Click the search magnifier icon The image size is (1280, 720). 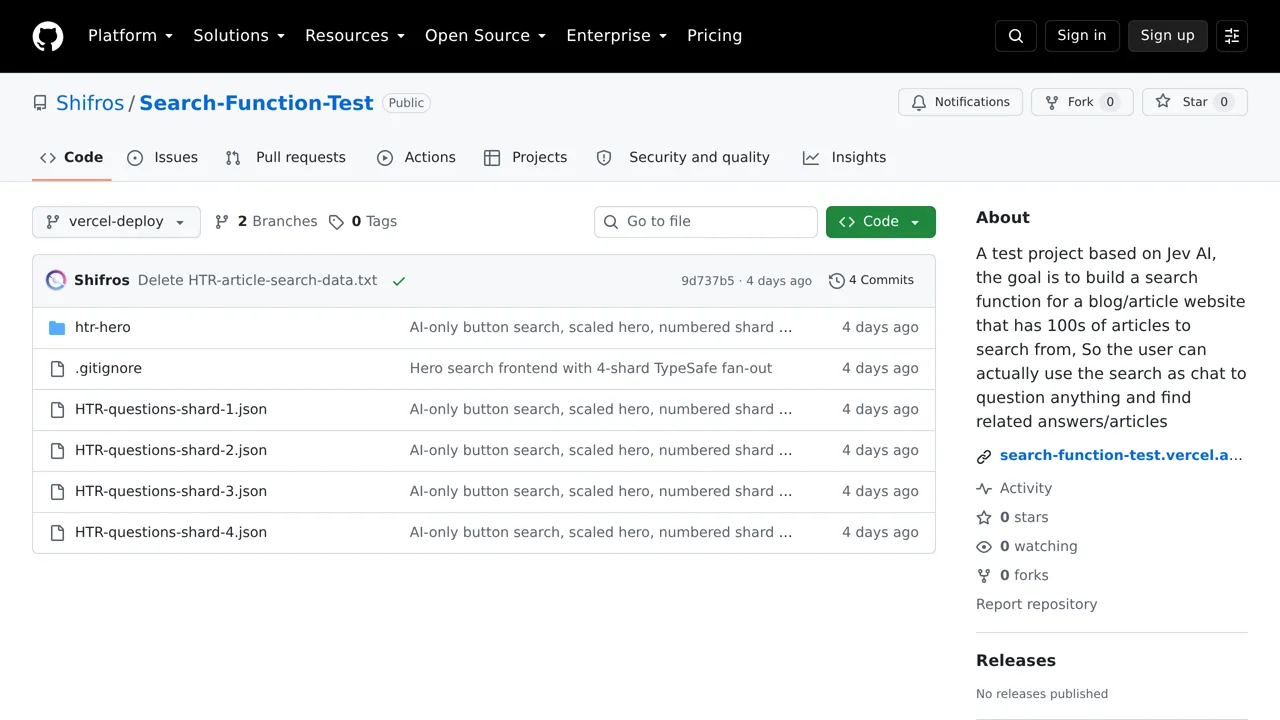(x=1016, y=36)
